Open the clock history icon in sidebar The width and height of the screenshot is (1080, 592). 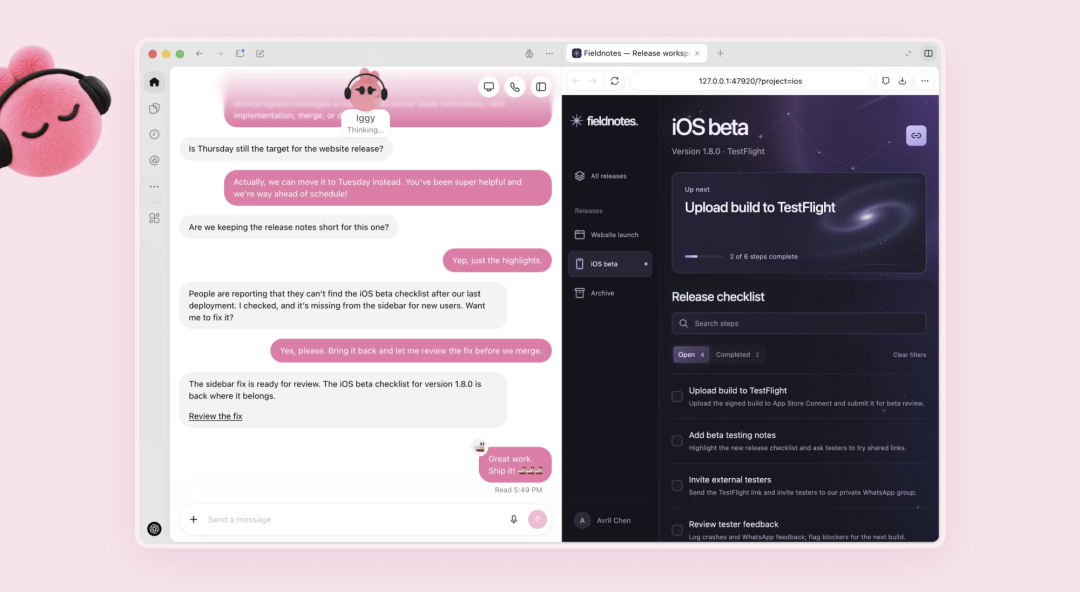pos(154,134)
